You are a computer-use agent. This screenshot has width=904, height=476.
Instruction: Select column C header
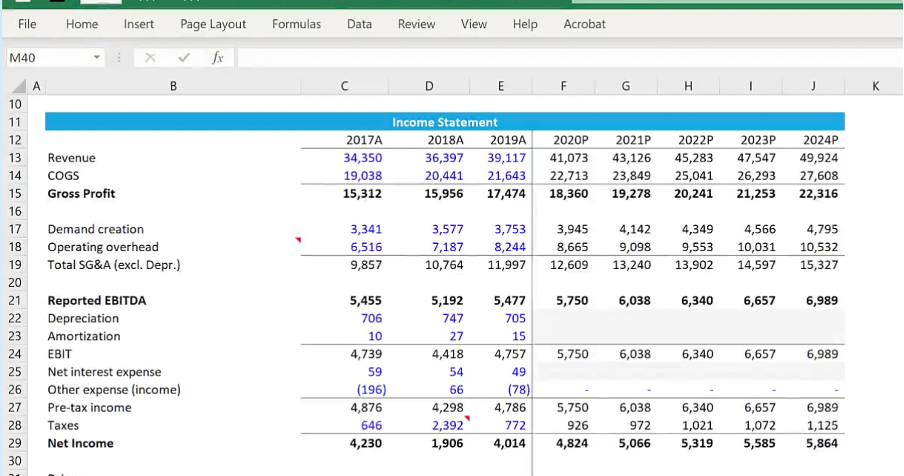point(344,87)
